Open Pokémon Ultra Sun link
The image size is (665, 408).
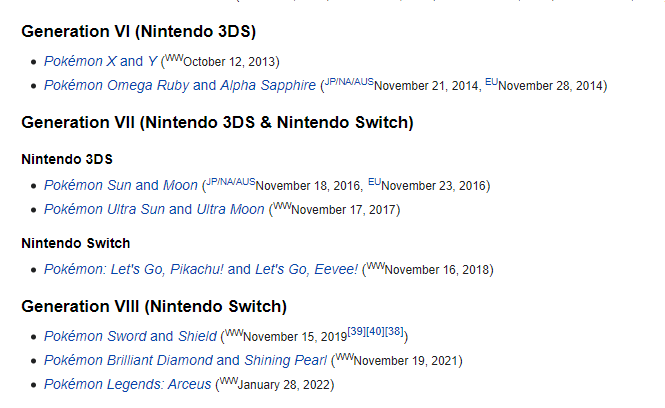(104, 210)
